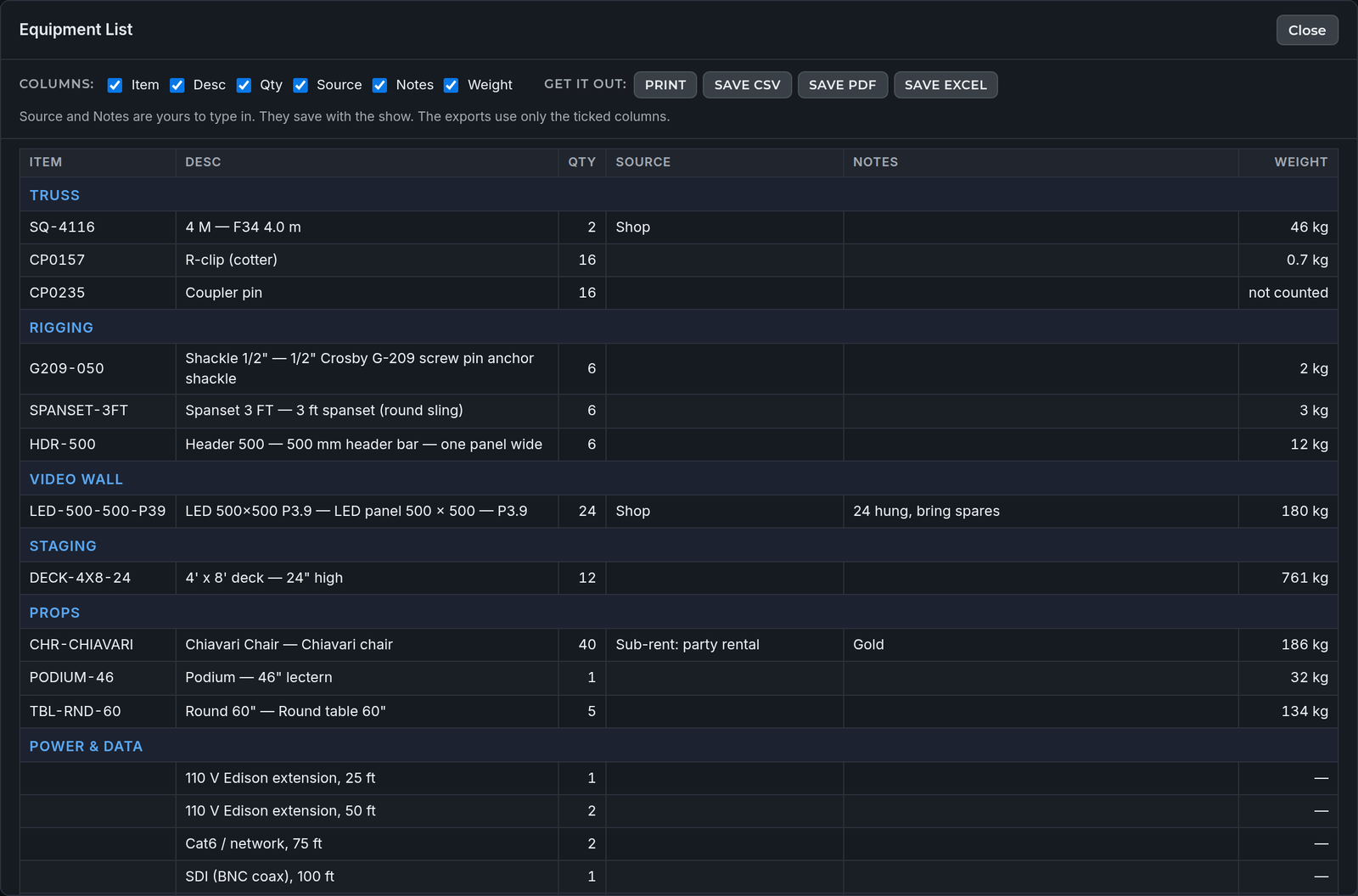This screenshot has width=1358, height=896.
Task: Click the Source field for CP0157
Action: point(725,260)
